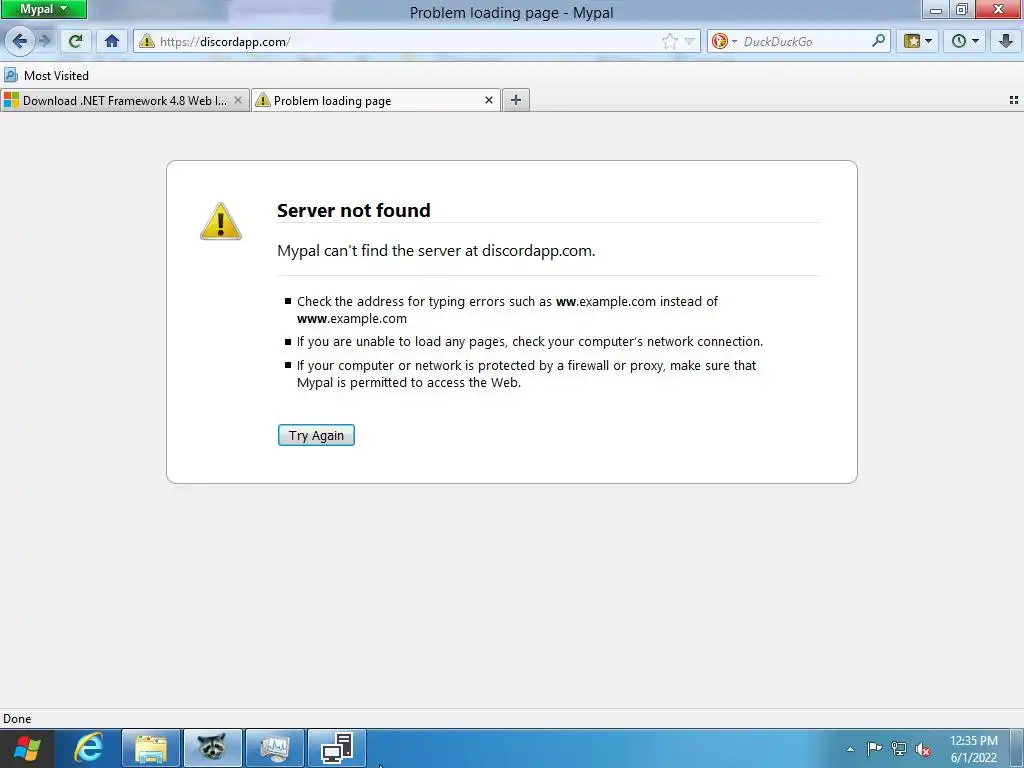This screenshot has width=1024, height=768.
Task: Open the downloads arrow button
Action: coord(1006,41)
